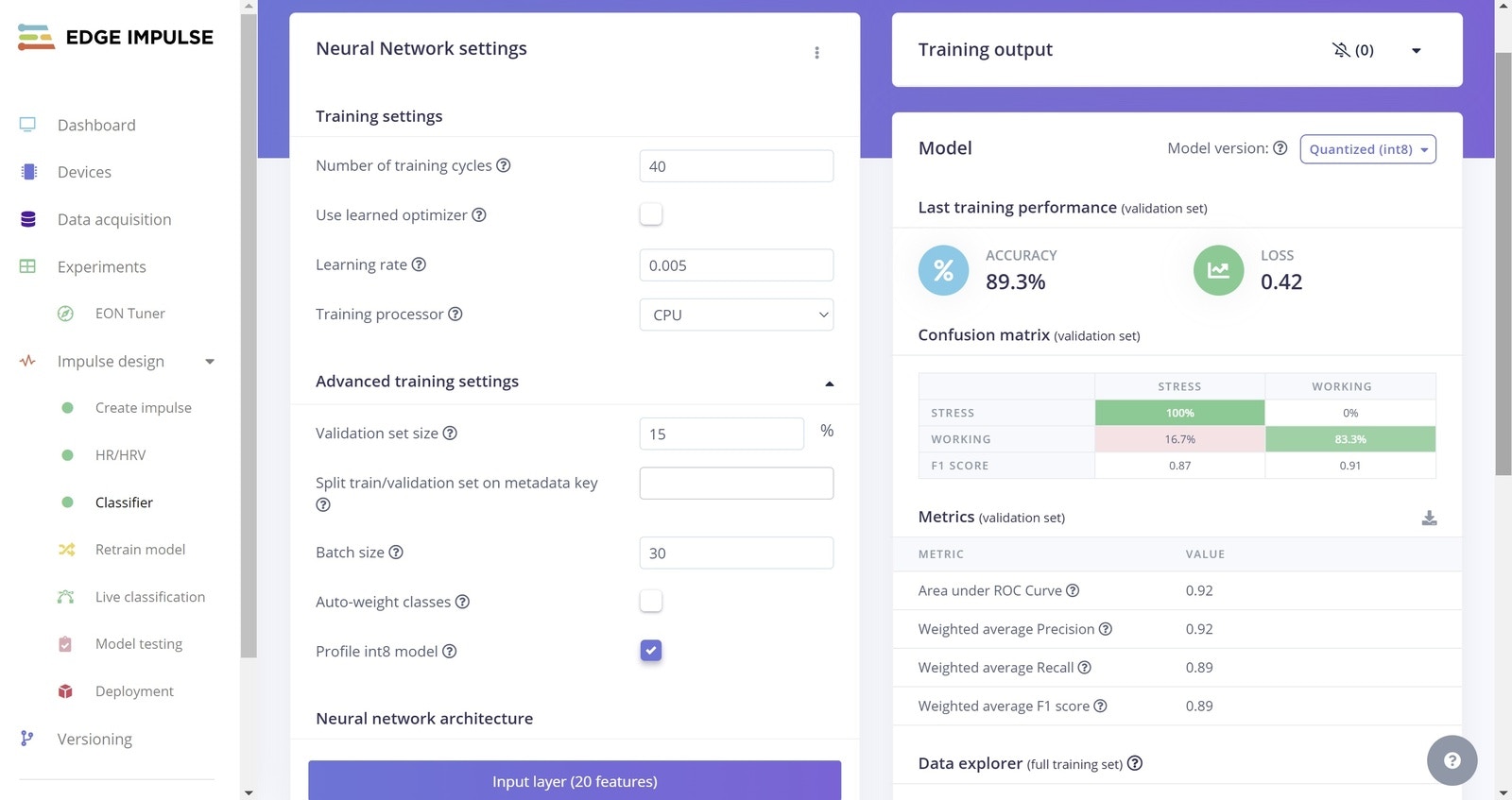Screen dimensions: 1512x800
Task: Go to the Model testing page
Action: (139, 644)
